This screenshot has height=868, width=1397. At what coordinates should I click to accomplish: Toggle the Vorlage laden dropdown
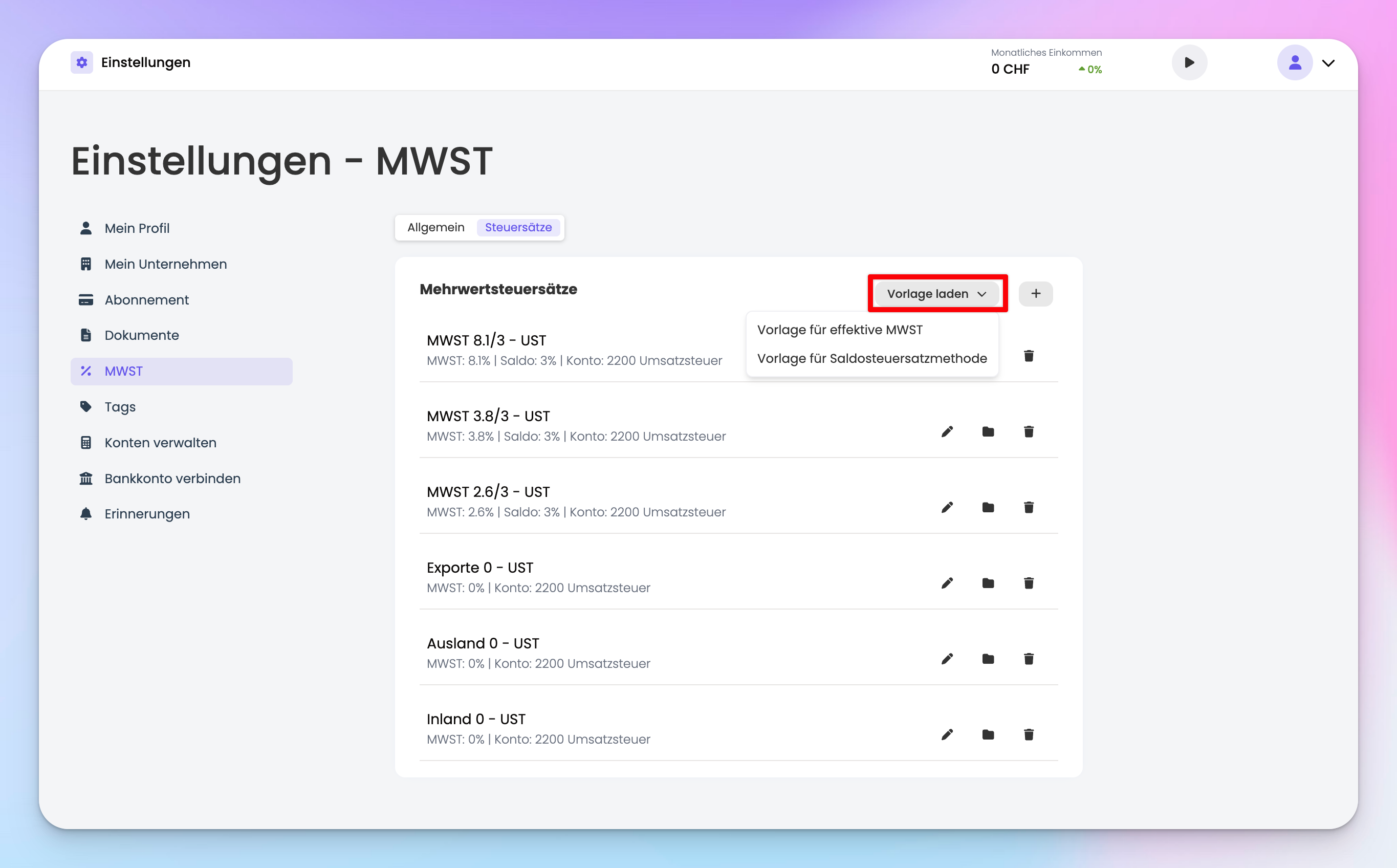pos(936,294)
